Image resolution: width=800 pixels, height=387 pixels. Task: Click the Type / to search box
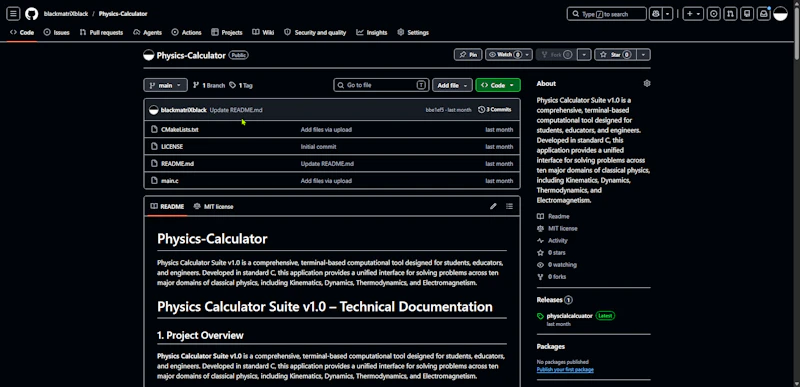tap(607, 14)
